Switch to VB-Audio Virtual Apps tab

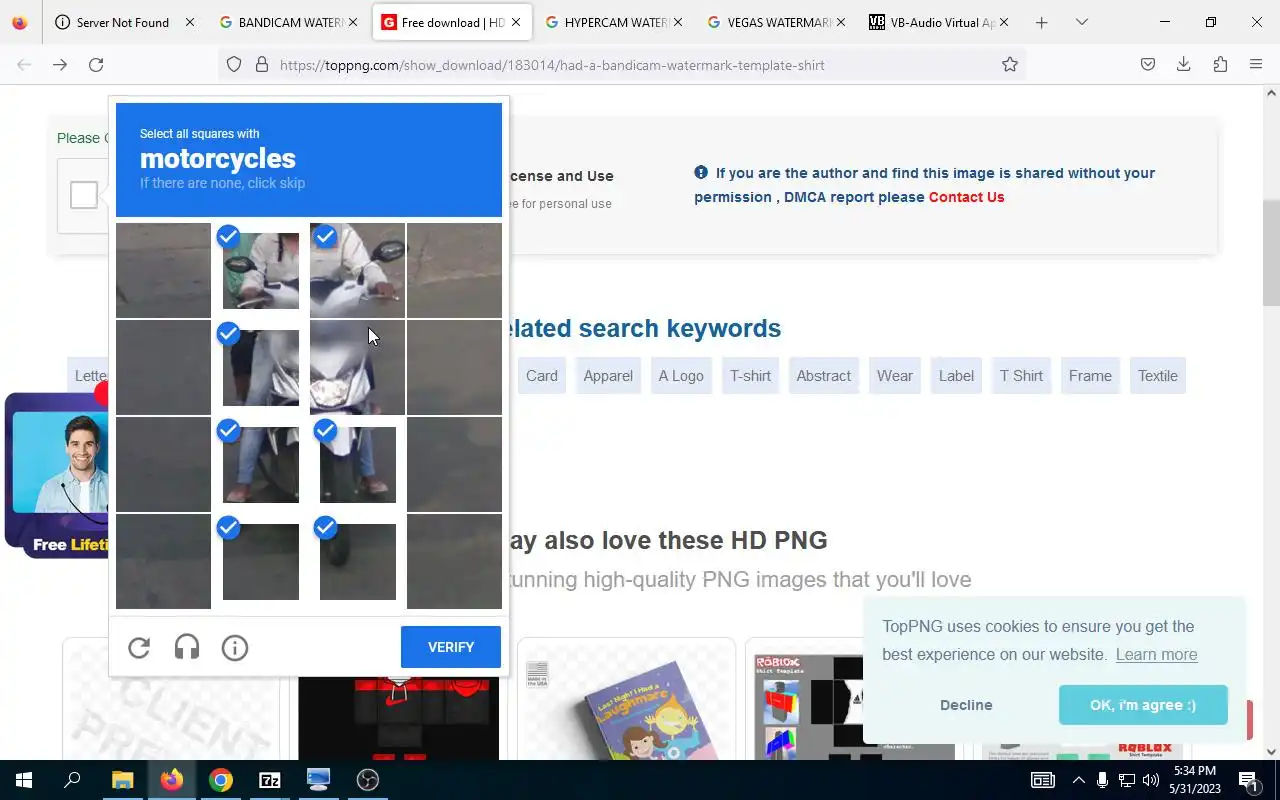(x=940, y=22)
